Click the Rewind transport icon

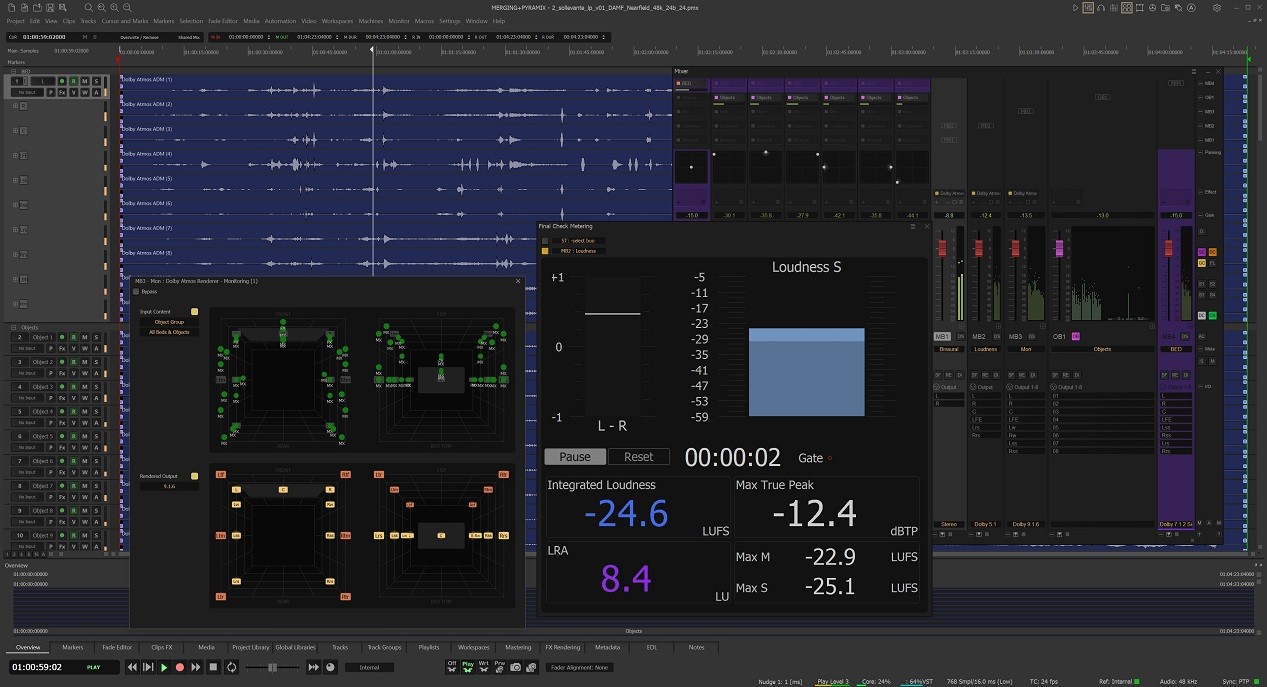(132, 667)
